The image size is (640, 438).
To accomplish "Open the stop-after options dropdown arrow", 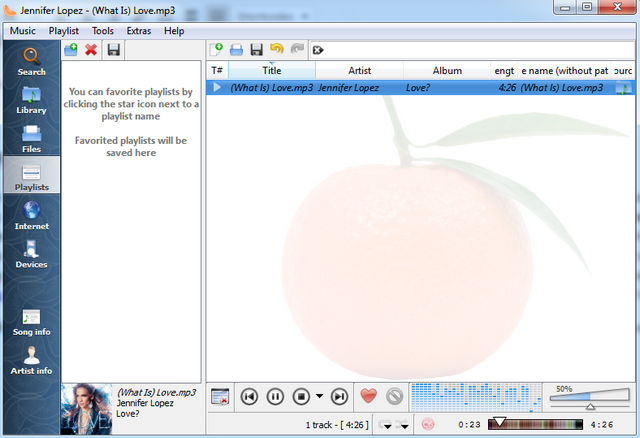I will tap(319, 396).
